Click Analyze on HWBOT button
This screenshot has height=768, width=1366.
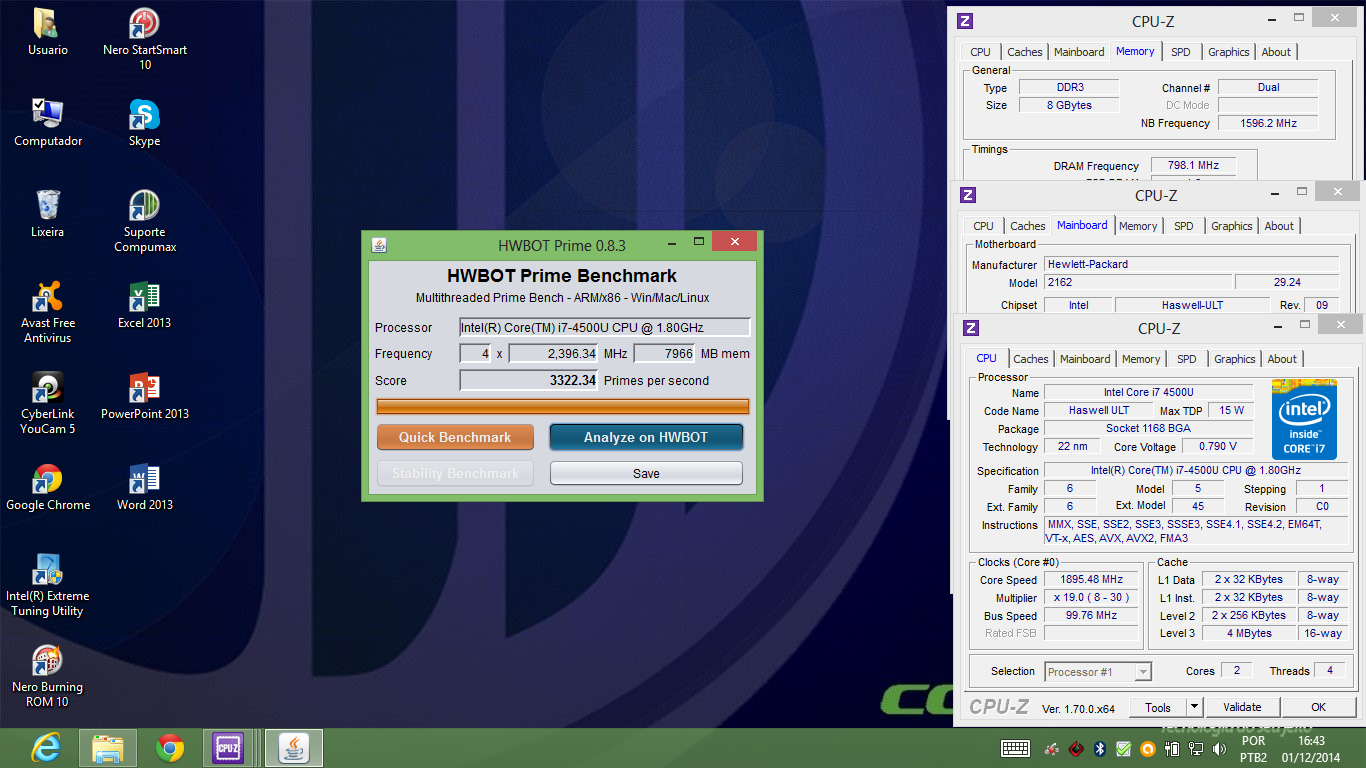pos(646,437)
